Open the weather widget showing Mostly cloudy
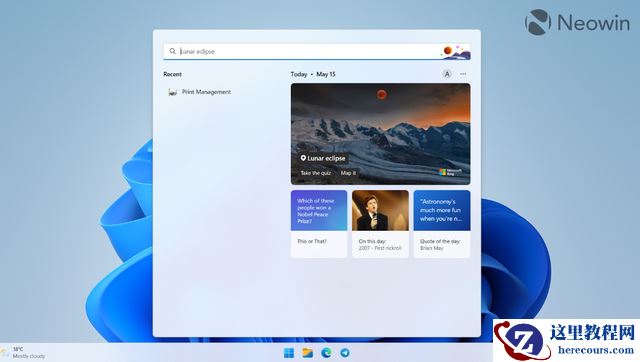640x362 pixels. pyautogui.click(x=23, y=353)
